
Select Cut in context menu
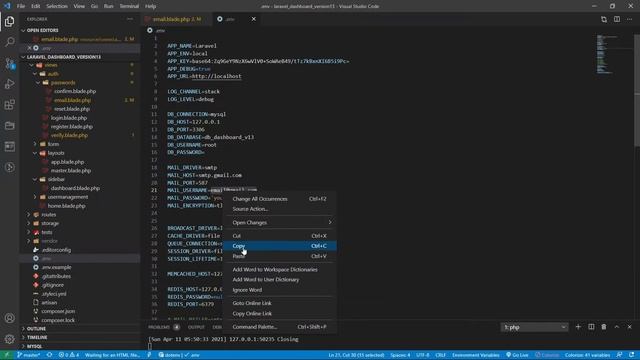280,236
